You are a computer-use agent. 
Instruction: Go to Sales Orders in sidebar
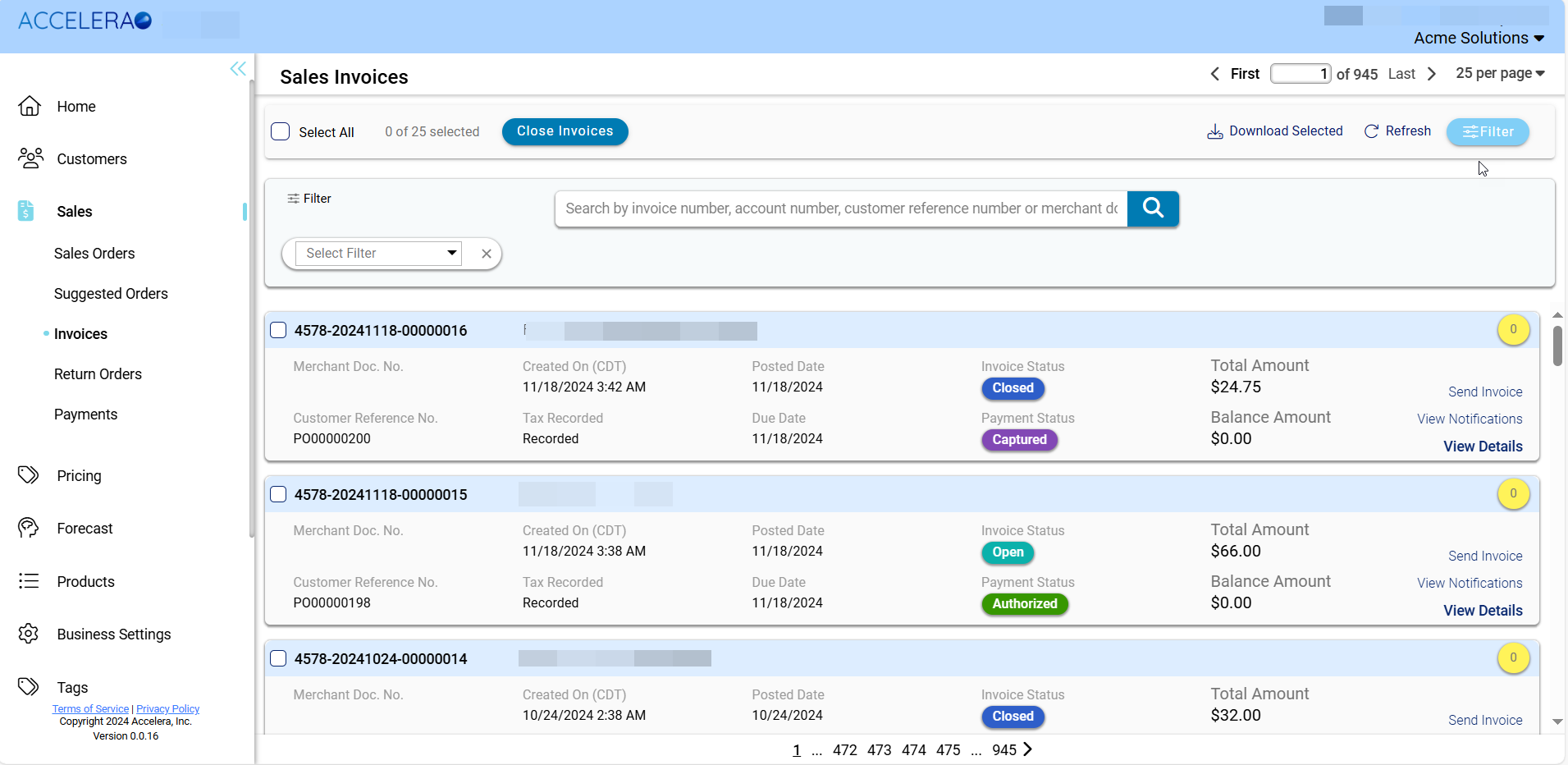(94, 254)
